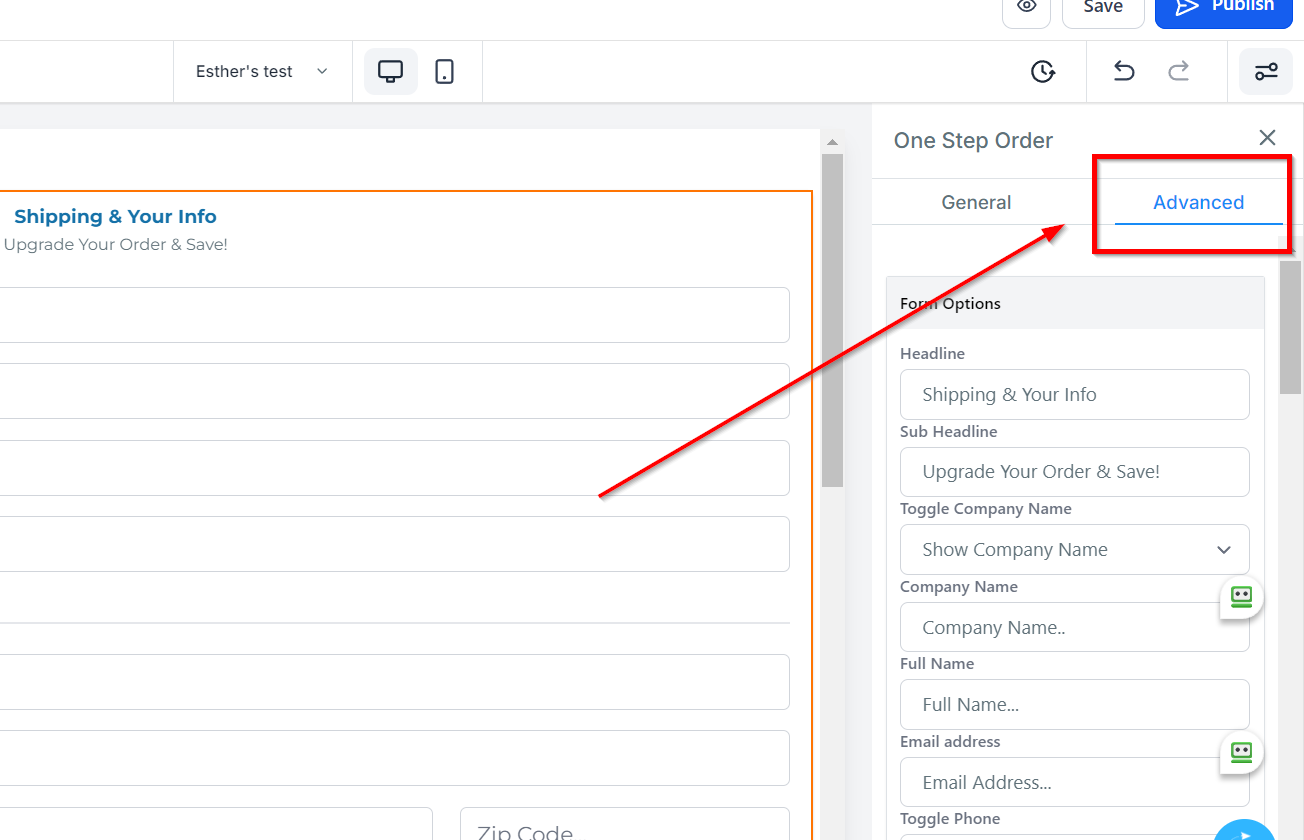
Task: Select 'Shipping & Your Info' headline on canvas
Action: point(115,216)
